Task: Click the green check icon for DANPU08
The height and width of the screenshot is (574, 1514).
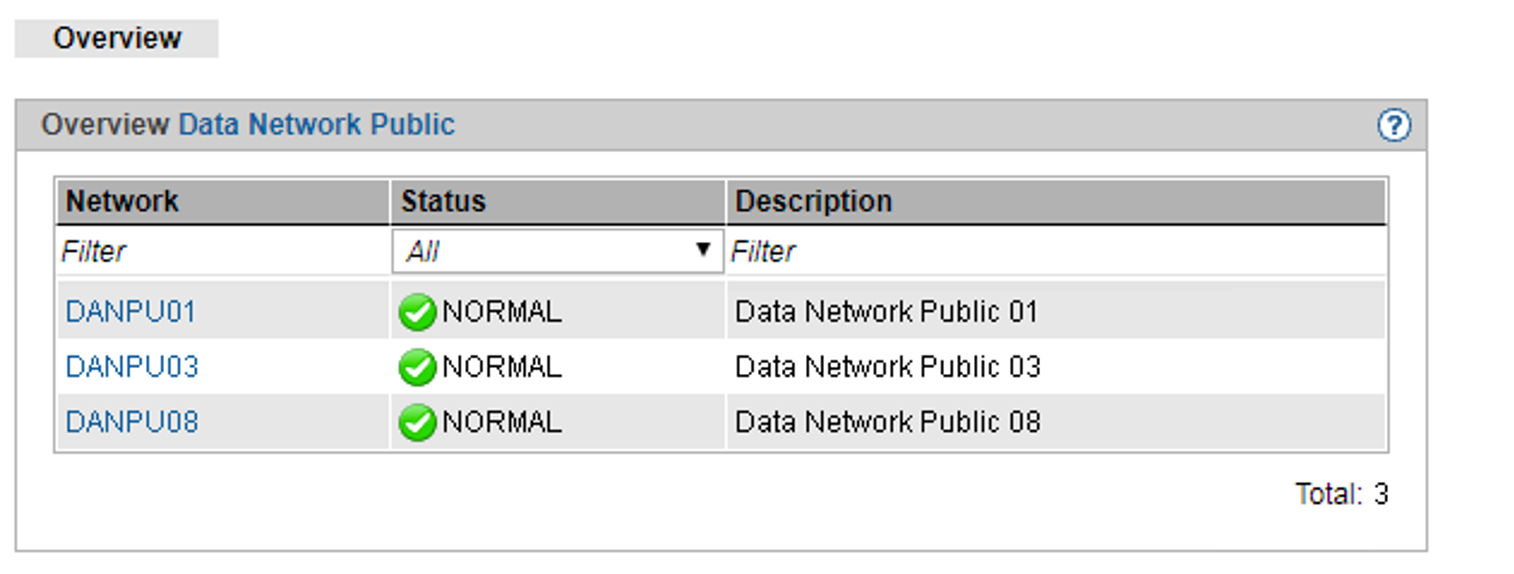Action: [x=417, y=423]
